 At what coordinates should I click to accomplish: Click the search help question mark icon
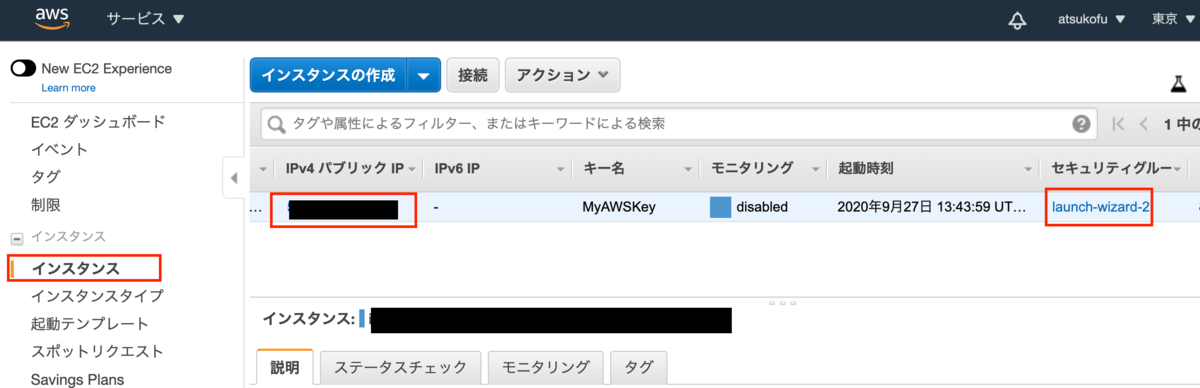(1081, 124)
